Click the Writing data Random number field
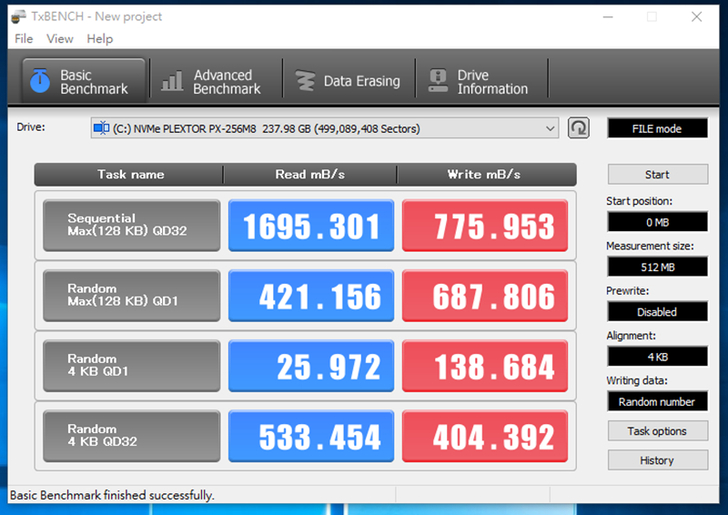 [x=657, y=402]
